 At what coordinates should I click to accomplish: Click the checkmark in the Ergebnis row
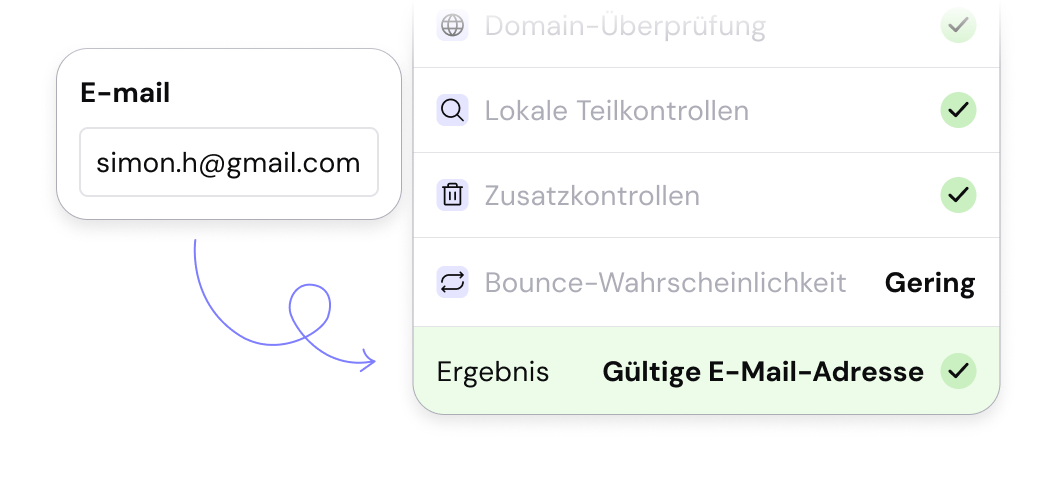[x=958, y=372]
